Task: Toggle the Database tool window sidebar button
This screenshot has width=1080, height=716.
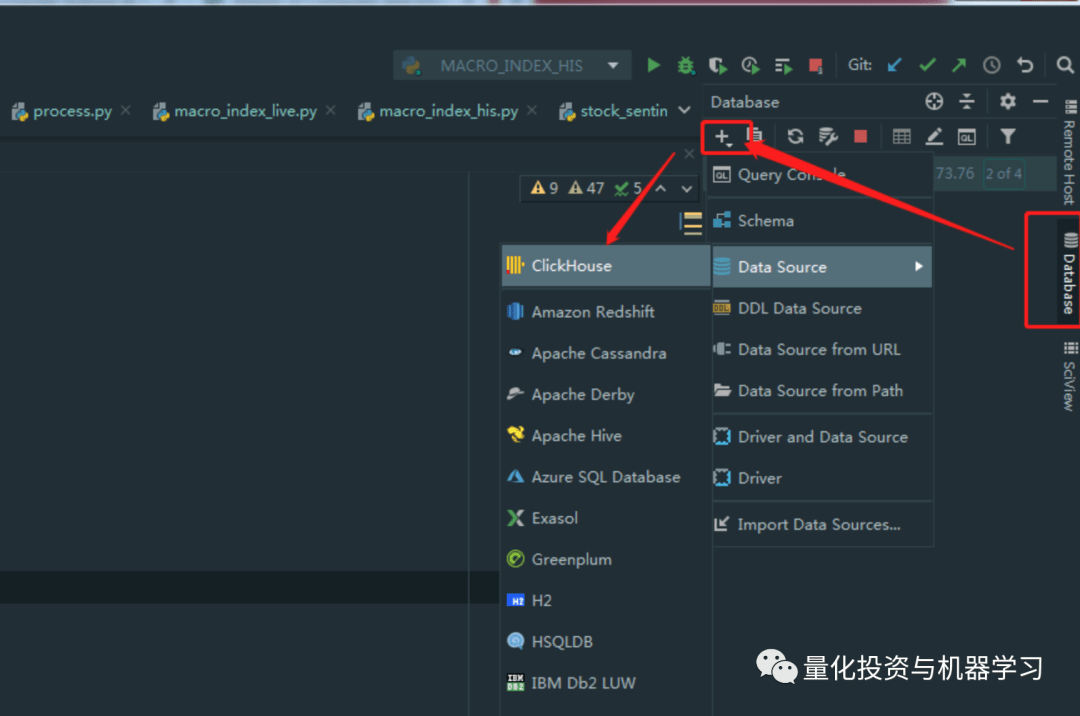Action: coord(1068,274)
